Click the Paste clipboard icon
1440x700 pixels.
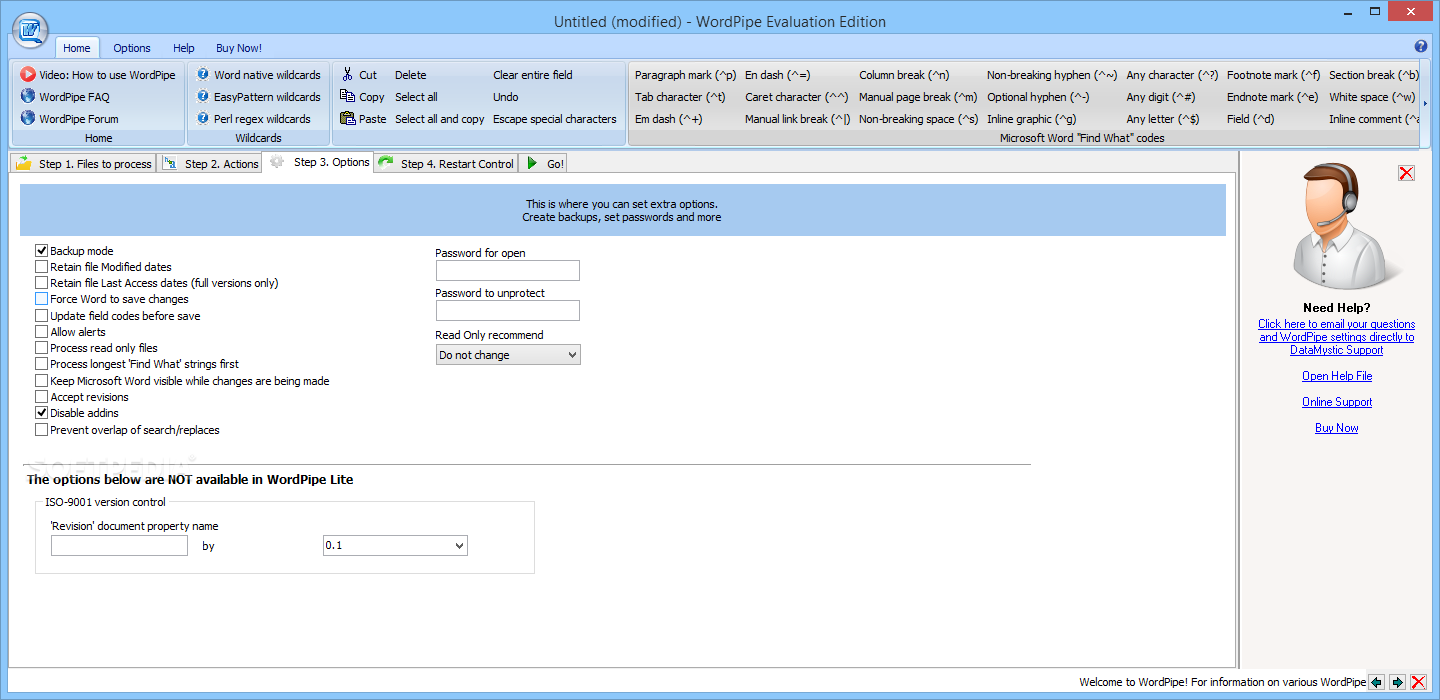pyautogui.click(x=347, y=119)
